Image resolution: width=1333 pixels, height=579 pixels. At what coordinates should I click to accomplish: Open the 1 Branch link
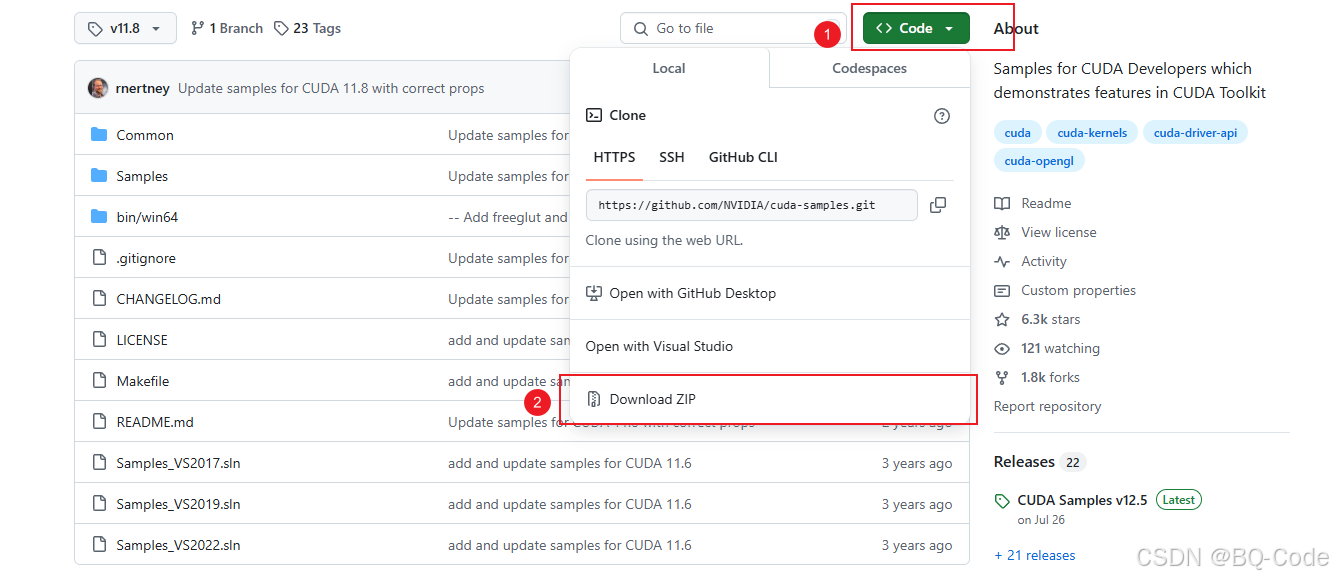[226, 28]
